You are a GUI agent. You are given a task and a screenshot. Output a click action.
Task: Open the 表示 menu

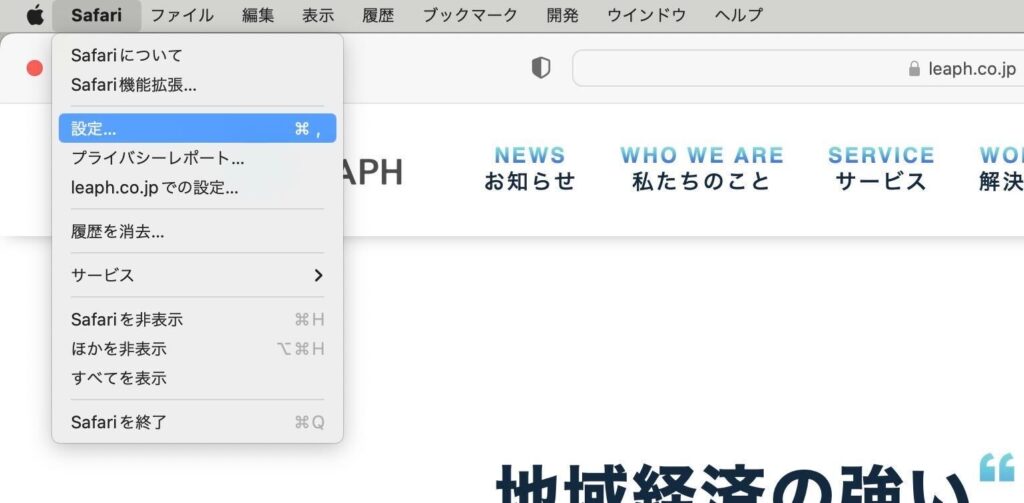pyautogui.click(x=318, y=15)
